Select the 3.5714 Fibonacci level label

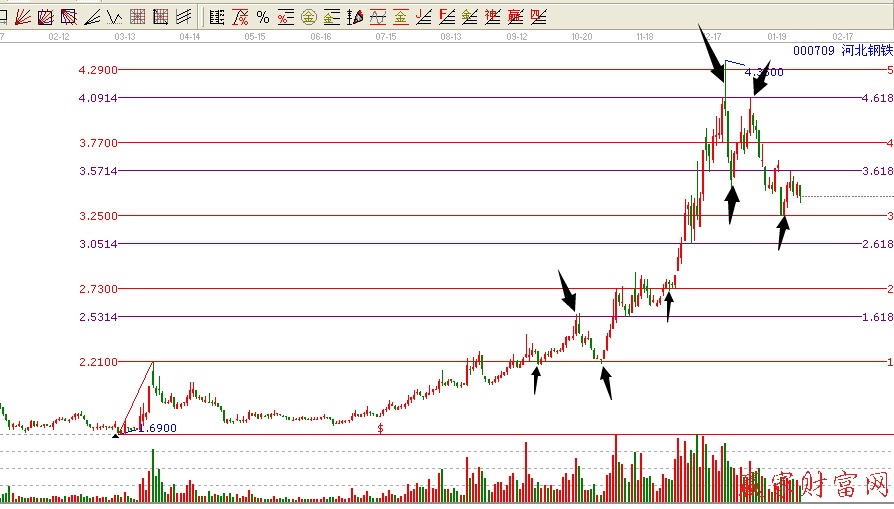click(98, 171)
